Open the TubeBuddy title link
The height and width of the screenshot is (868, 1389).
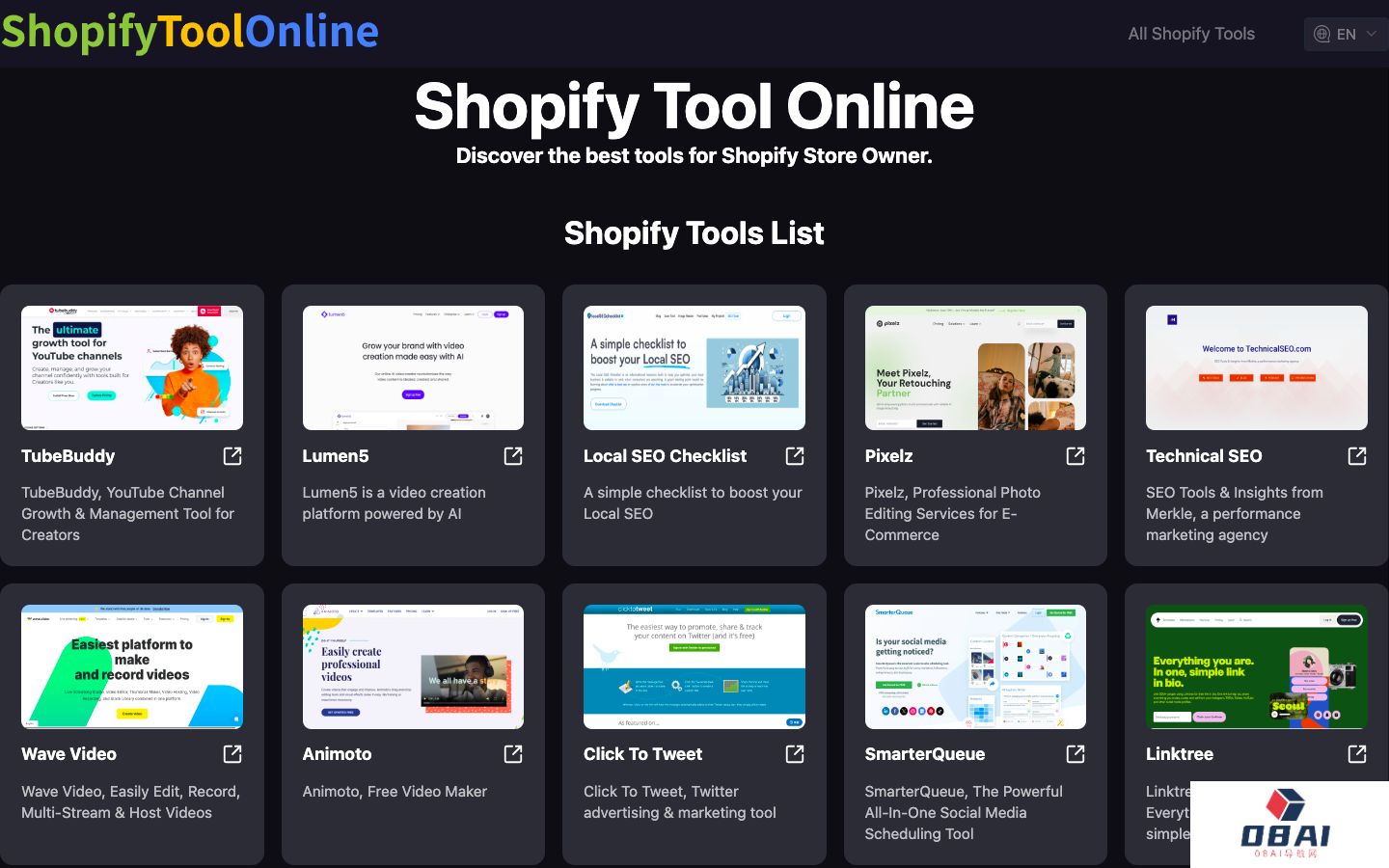[x=68, y=456]
